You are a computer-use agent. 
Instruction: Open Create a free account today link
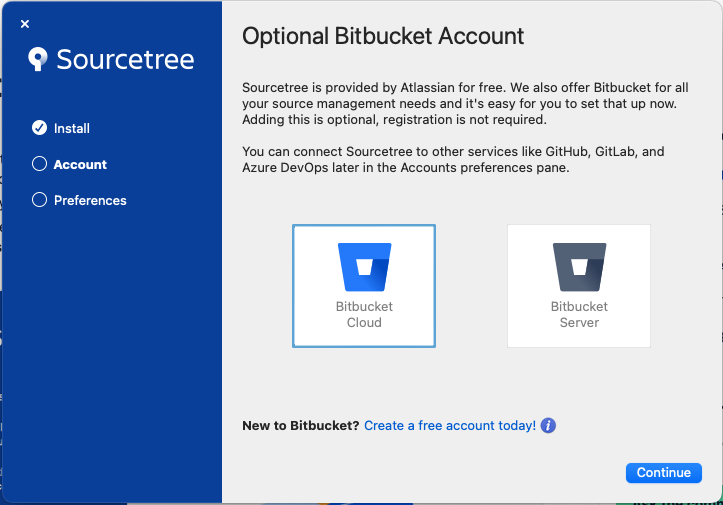450,425
